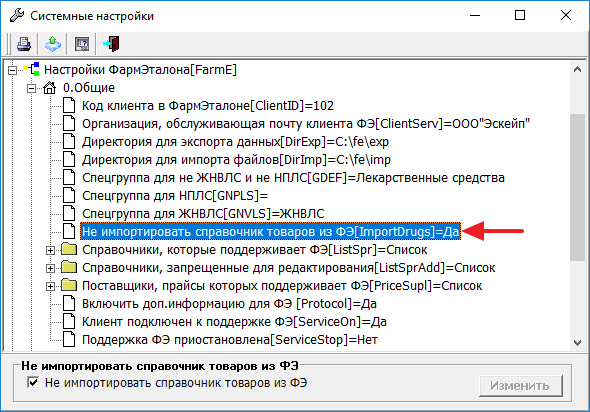Select highlighted ImportDrugs=Да setting row
This screenshot has height=412, width=590.
[x=270, y=231]
